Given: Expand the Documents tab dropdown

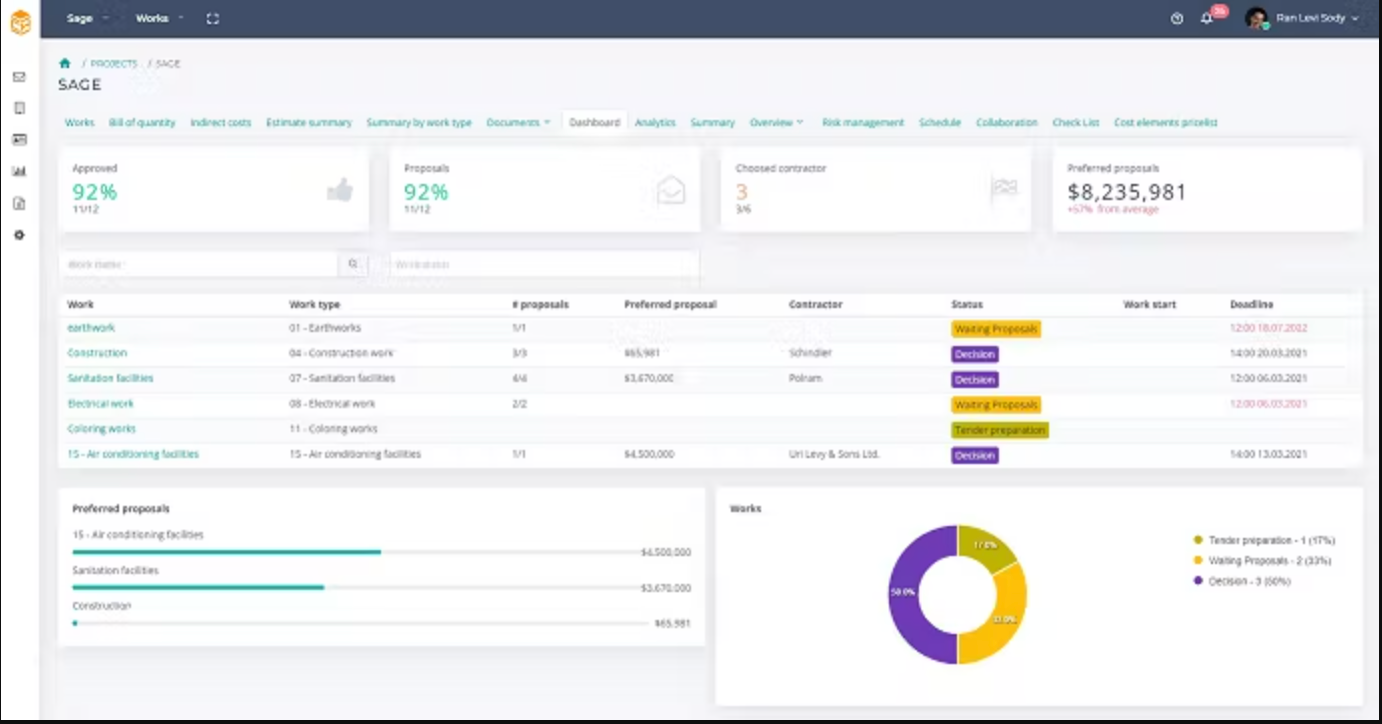Looking at the screenshot, I should pos(518,122).
